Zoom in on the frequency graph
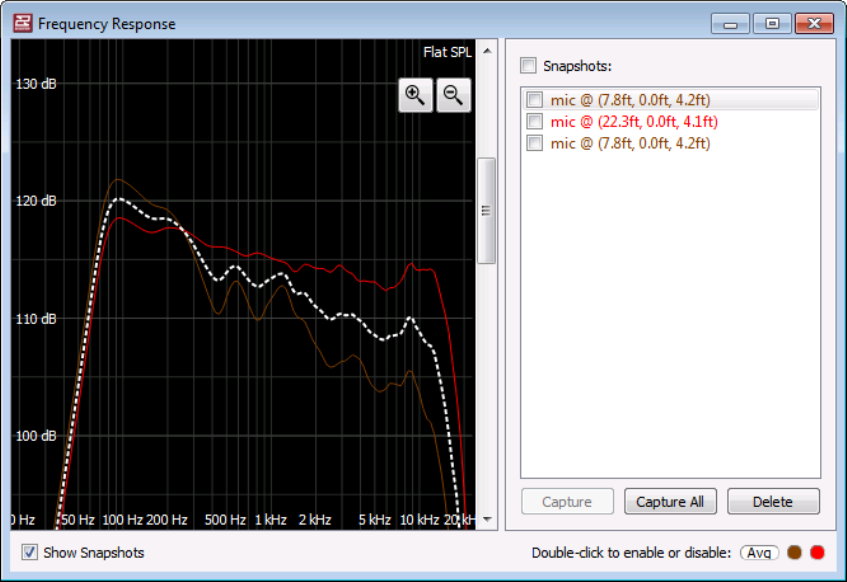 click(415, 95)
